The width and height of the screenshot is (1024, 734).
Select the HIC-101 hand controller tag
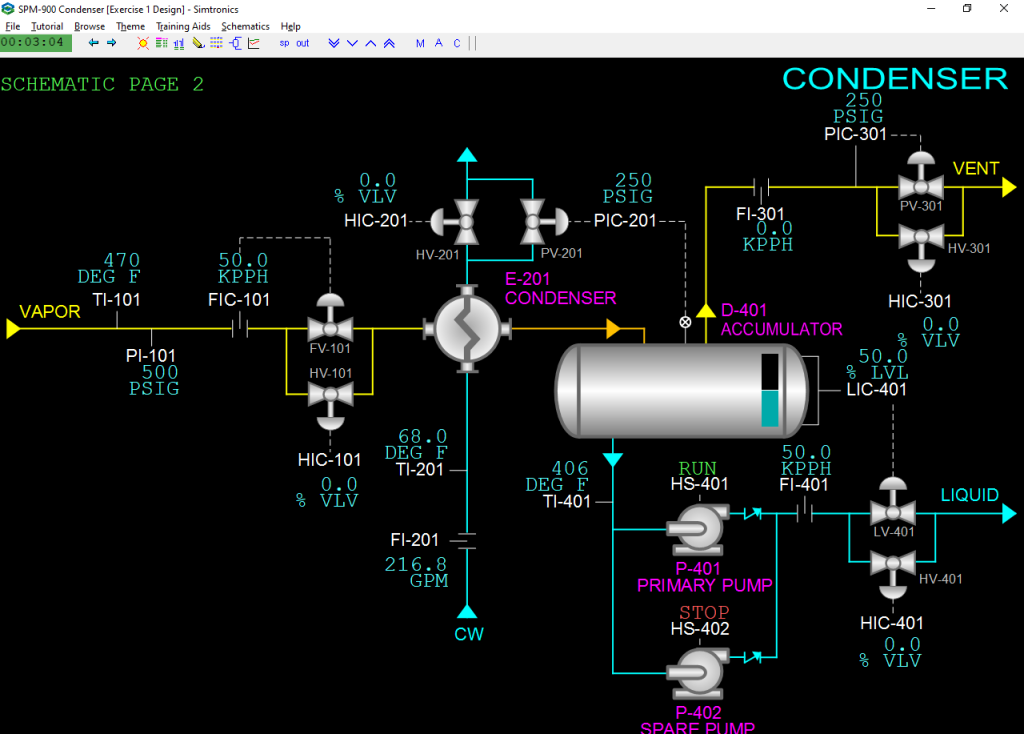point(329,460)
